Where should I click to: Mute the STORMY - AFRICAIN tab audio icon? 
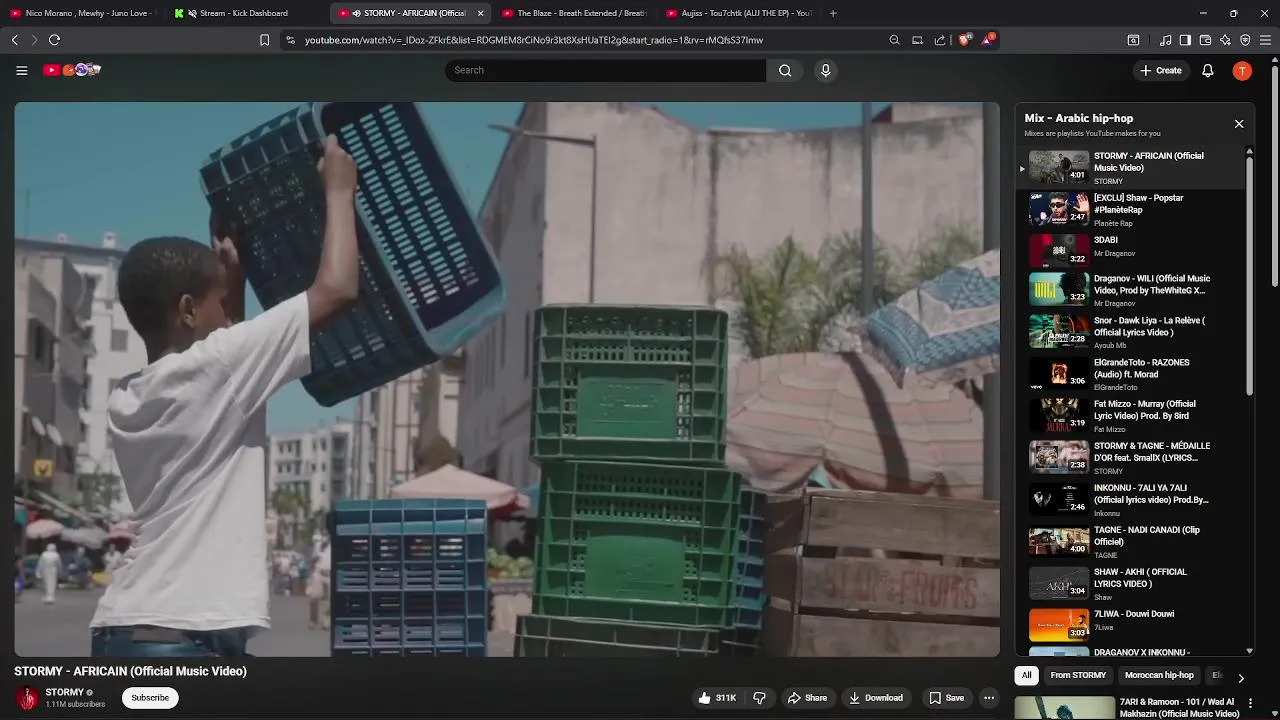click(356, 13)
